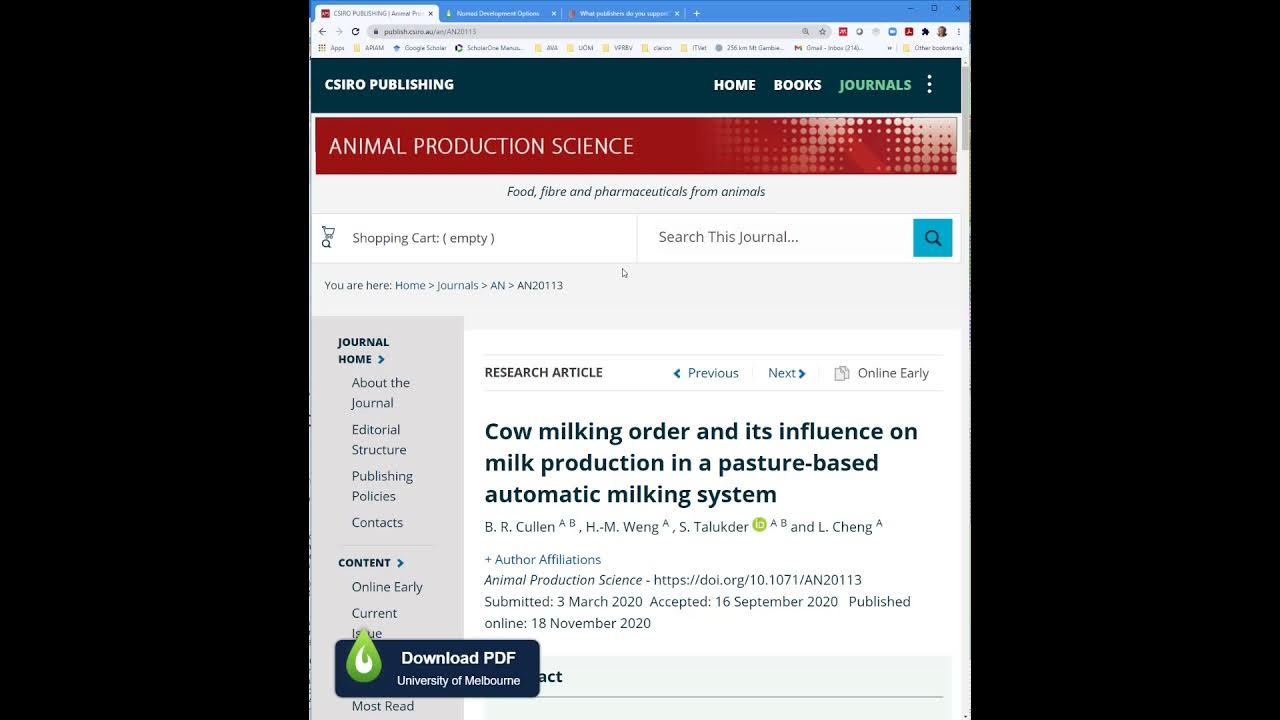This screenshot has height=720, width=1280.
Task: Reload the page with refresh icon
Action: click(x=355, y=31)
